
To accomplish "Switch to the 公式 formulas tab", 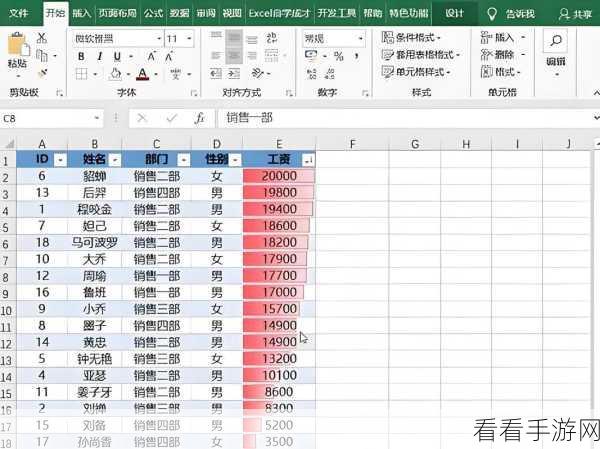I will pyautogui.click(x=153, y=14).
